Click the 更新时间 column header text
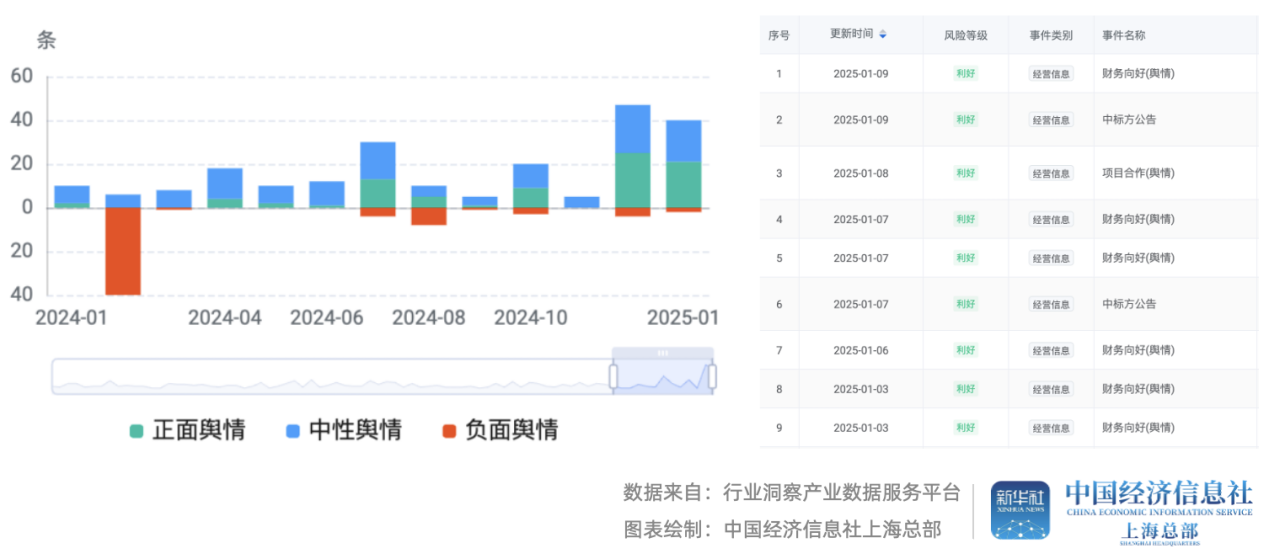Image resolution: width=1269 pixels, height=559 pixels. coord(851,34)
